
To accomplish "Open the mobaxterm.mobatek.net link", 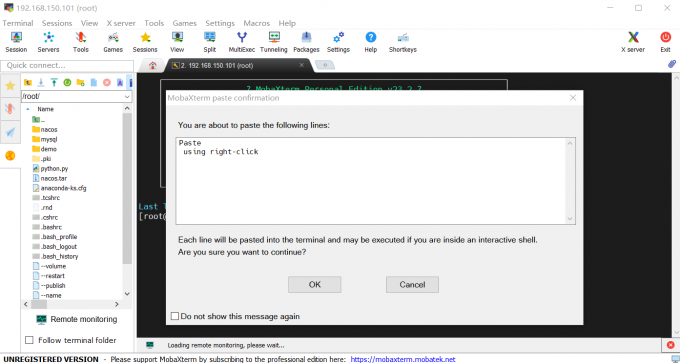I will pos(403,359).
